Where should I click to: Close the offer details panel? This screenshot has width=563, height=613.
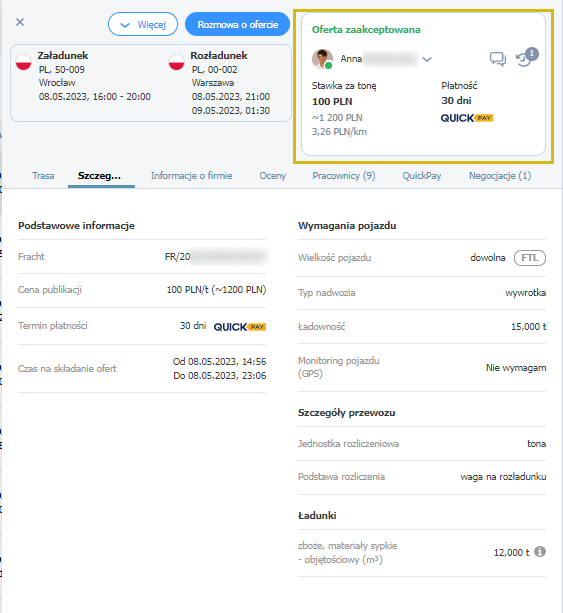coord(20,22)
